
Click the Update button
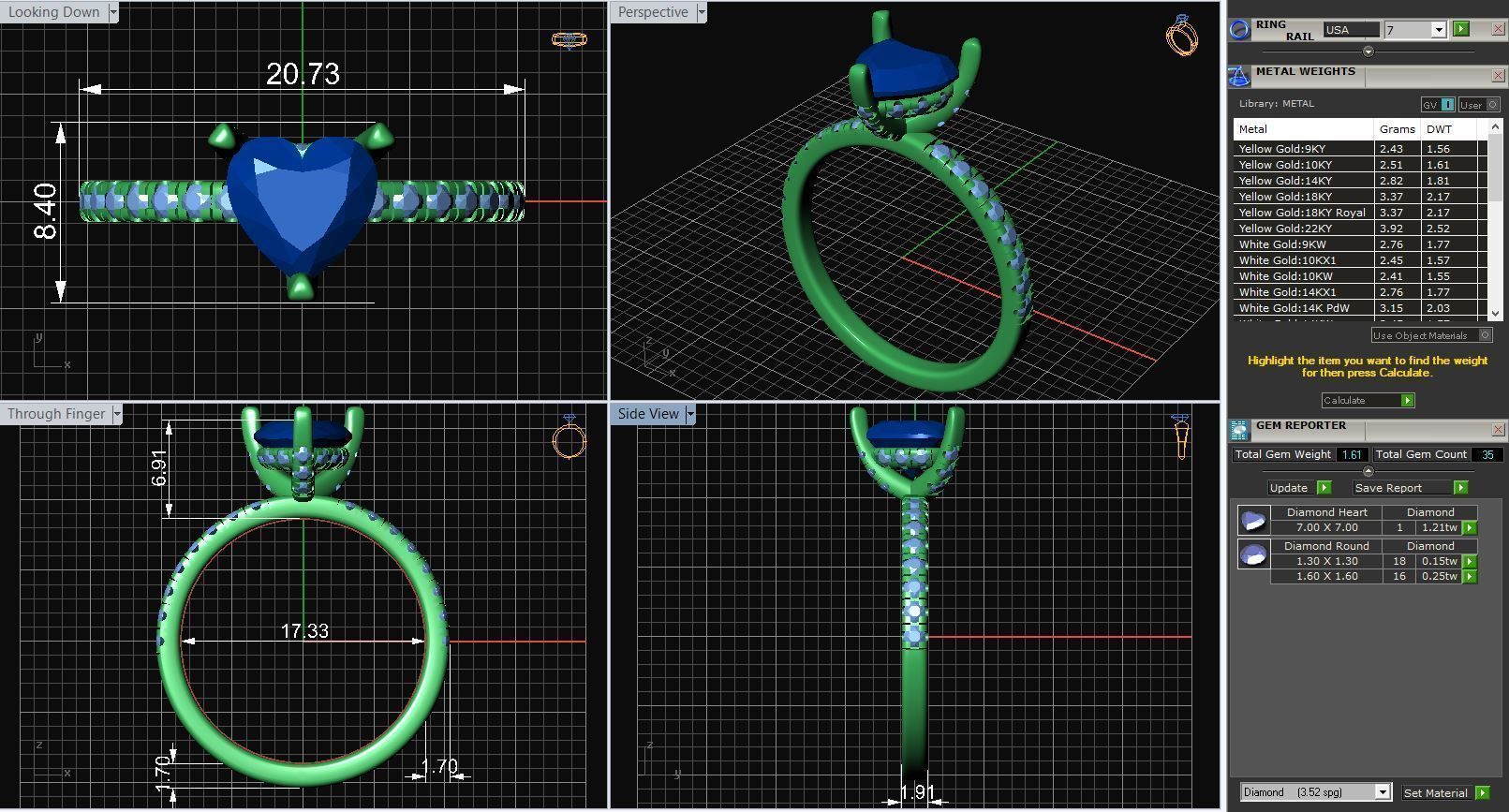[1291, 487]
